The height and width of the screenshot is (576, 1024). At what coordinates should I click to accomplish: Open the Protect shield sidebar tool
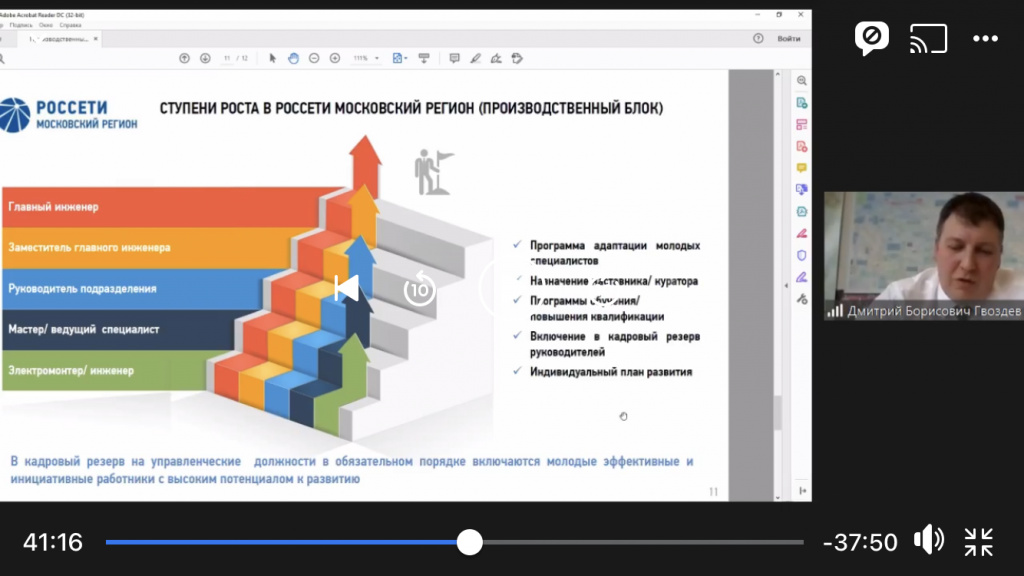point(801,255)
